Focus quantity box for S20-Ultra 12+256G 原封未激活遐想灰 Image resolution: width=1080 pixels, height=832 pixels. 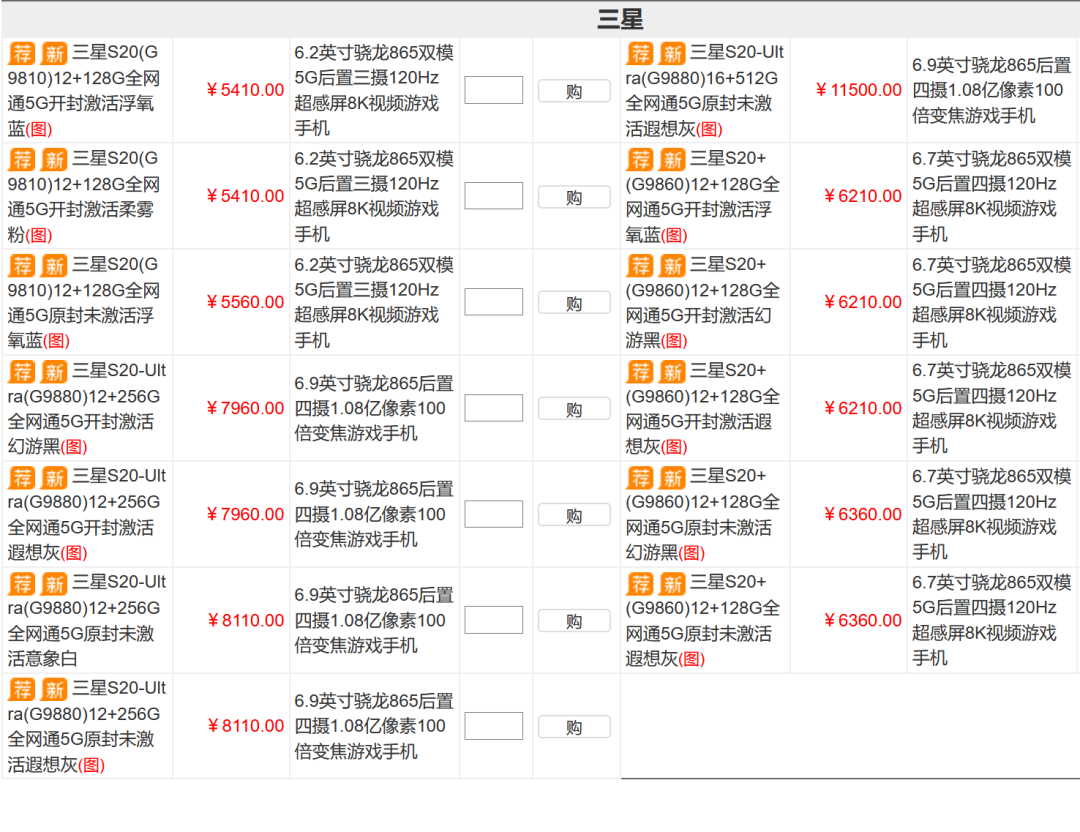(x=494, y=726)
